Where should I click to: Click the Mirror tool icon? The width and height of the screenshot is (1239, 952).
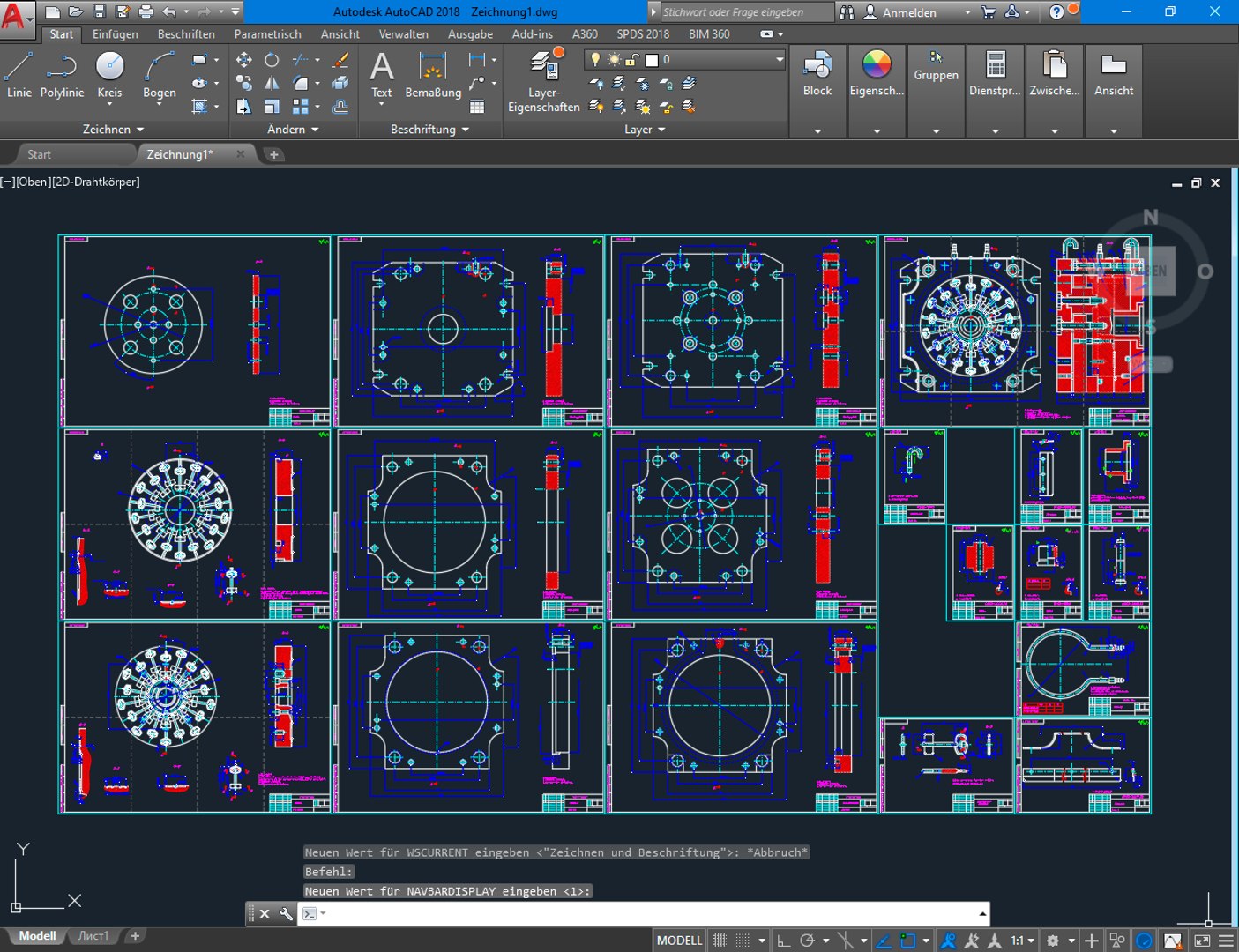tap(272, 83)
